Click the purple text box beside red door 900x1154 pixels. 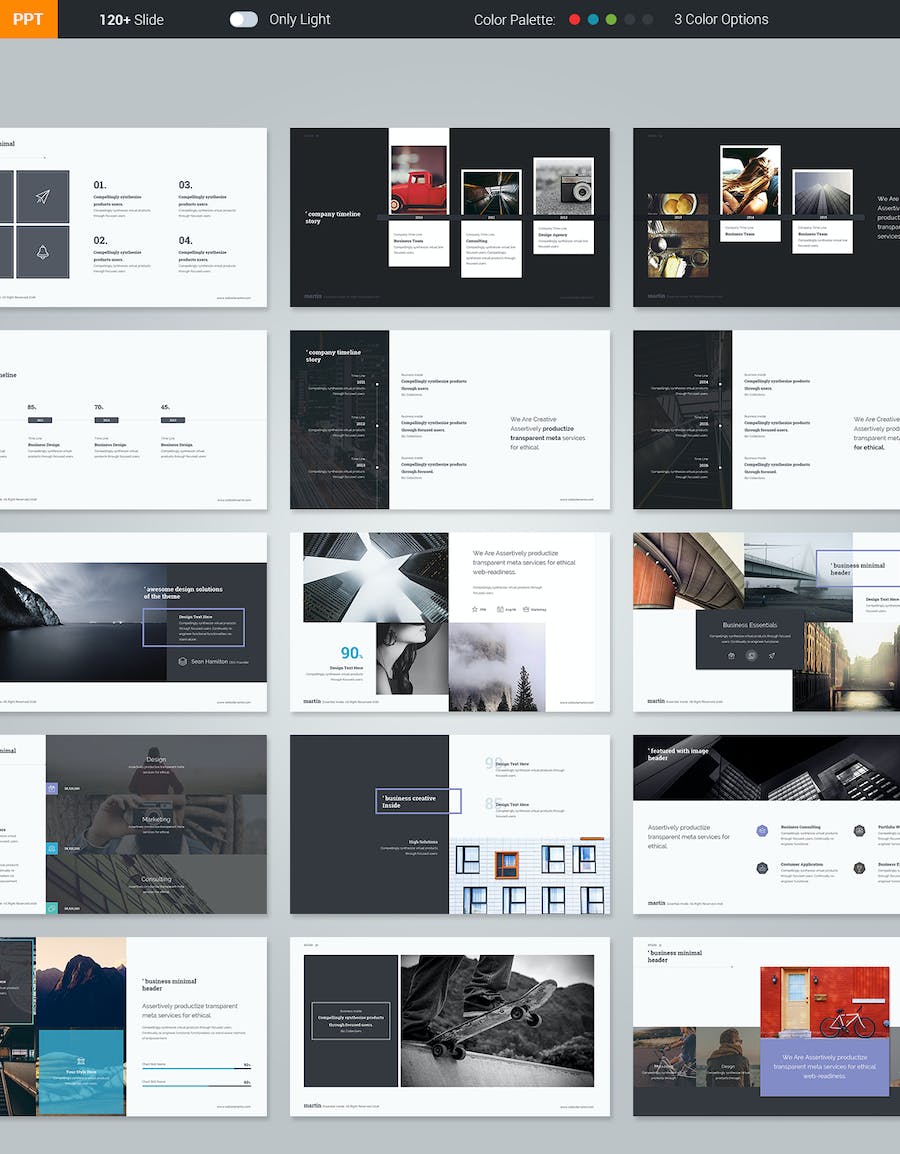(x=823, y=1066)
